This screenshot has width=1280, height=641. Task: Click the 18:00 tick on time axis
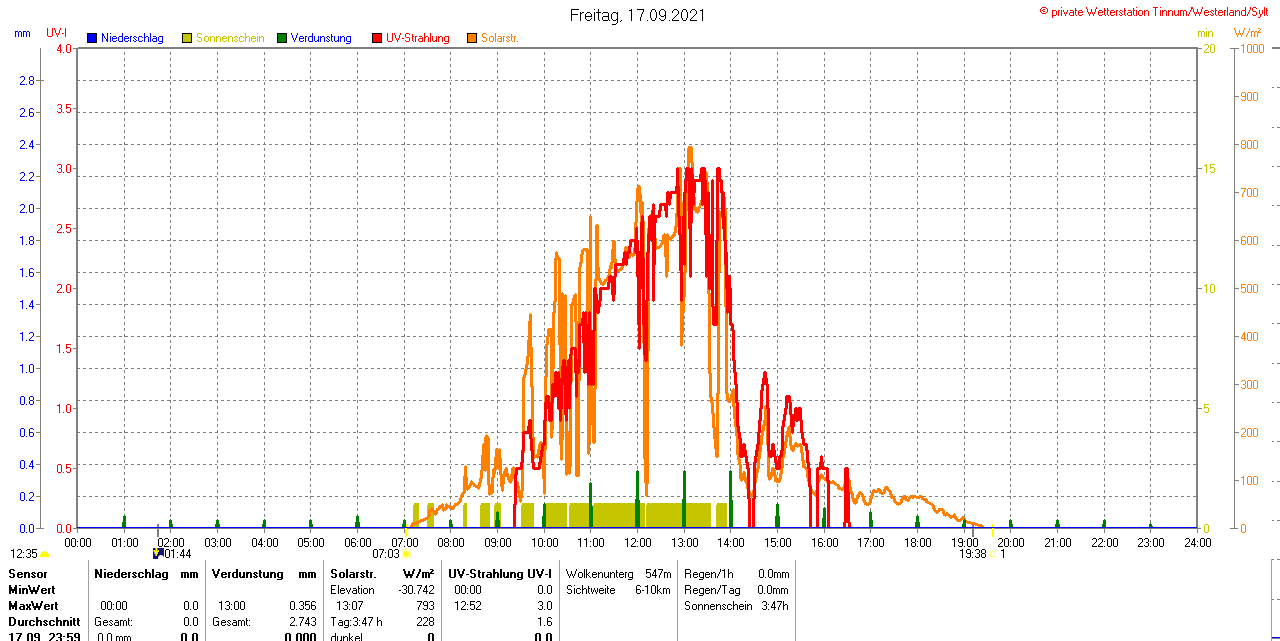pyautogui.click(x=917, y=542)
